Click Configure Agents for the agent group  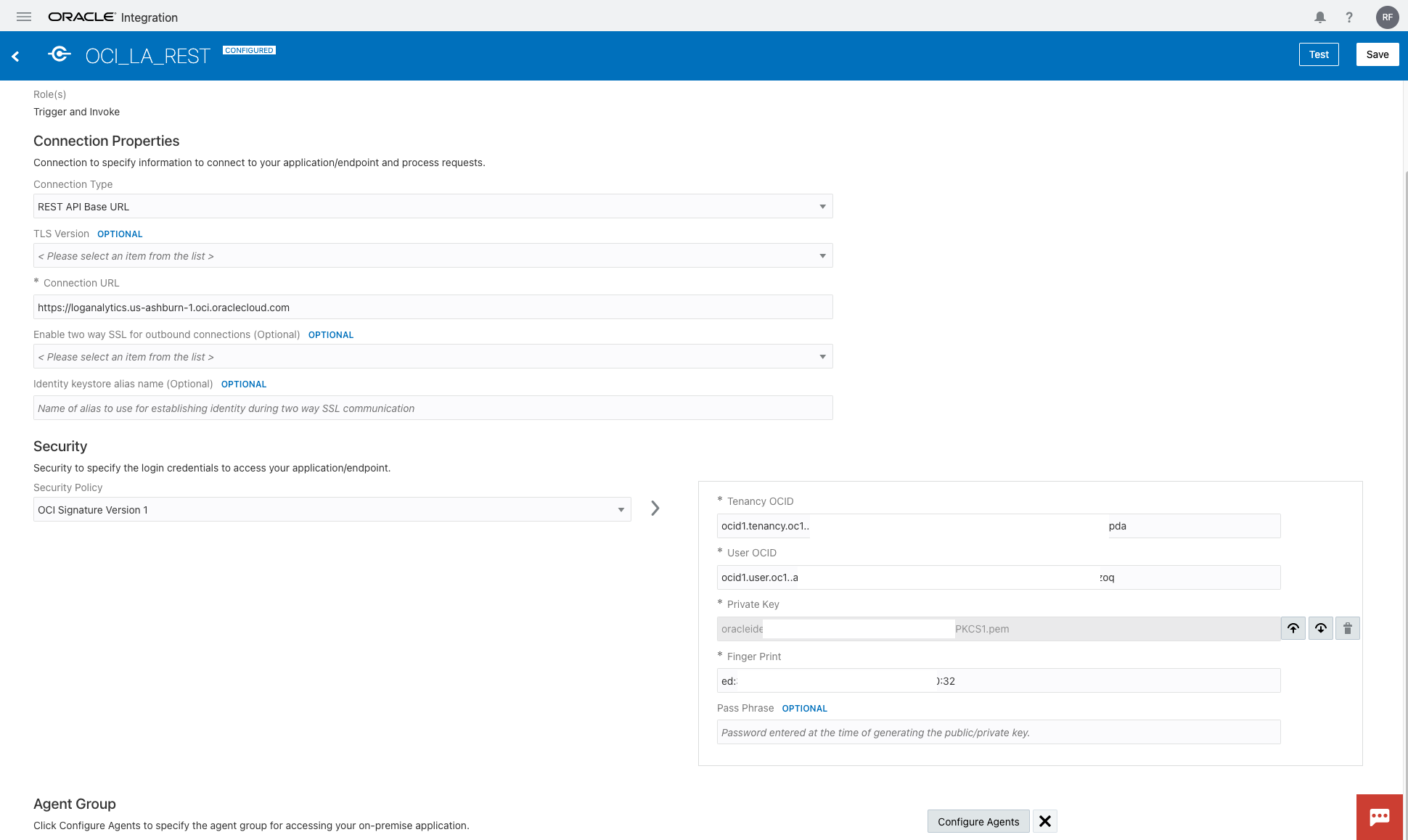[x=978, y=821]
